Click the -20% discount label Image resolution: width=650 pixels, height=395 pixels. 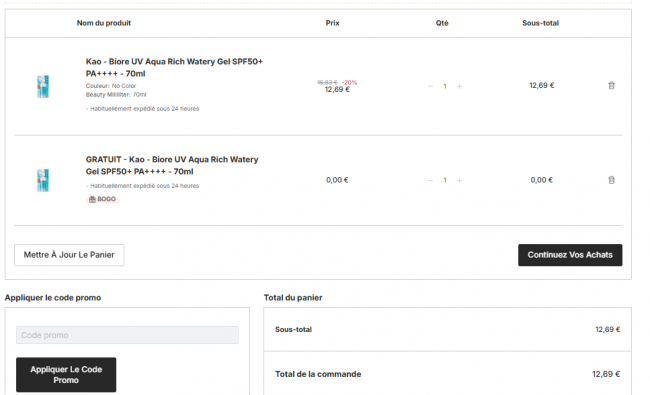(x=349, y=82)
